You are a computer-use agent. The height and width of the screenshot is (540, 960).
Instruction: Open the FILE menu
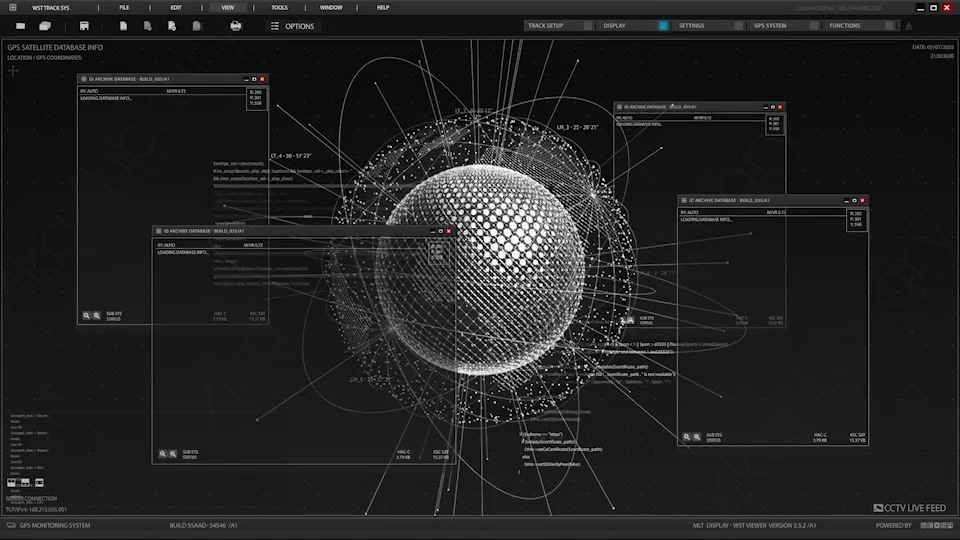pos(124,8)
